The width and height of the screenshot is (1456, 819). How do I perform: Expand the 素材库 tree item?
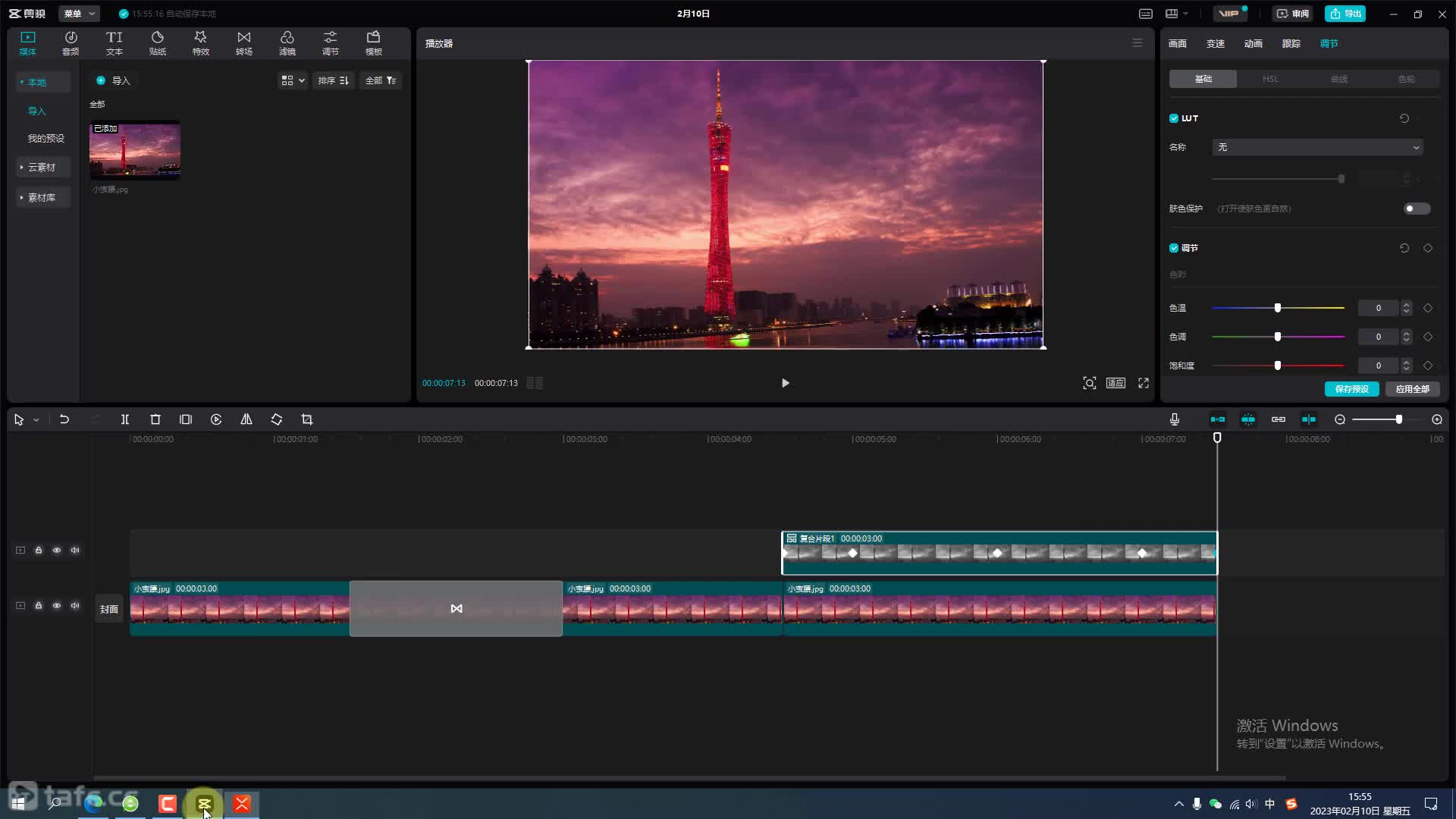tap(43, 198)
